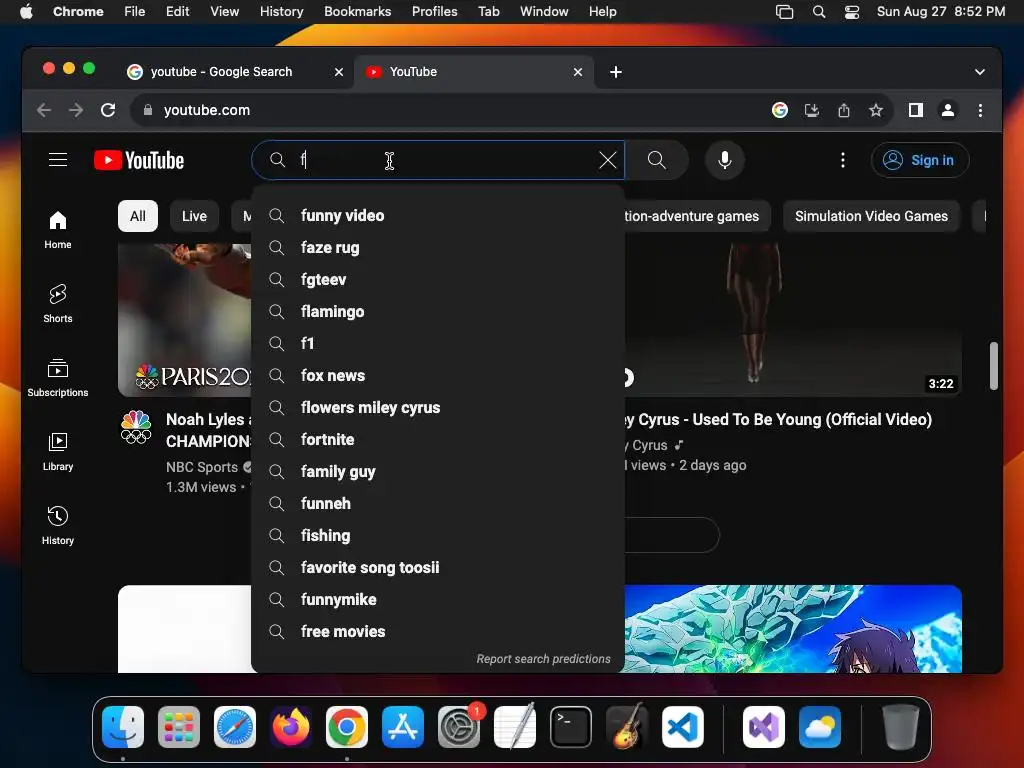Go back in Chrome toolbar
Screen dimensions: 1024x768
coord(44,110)
